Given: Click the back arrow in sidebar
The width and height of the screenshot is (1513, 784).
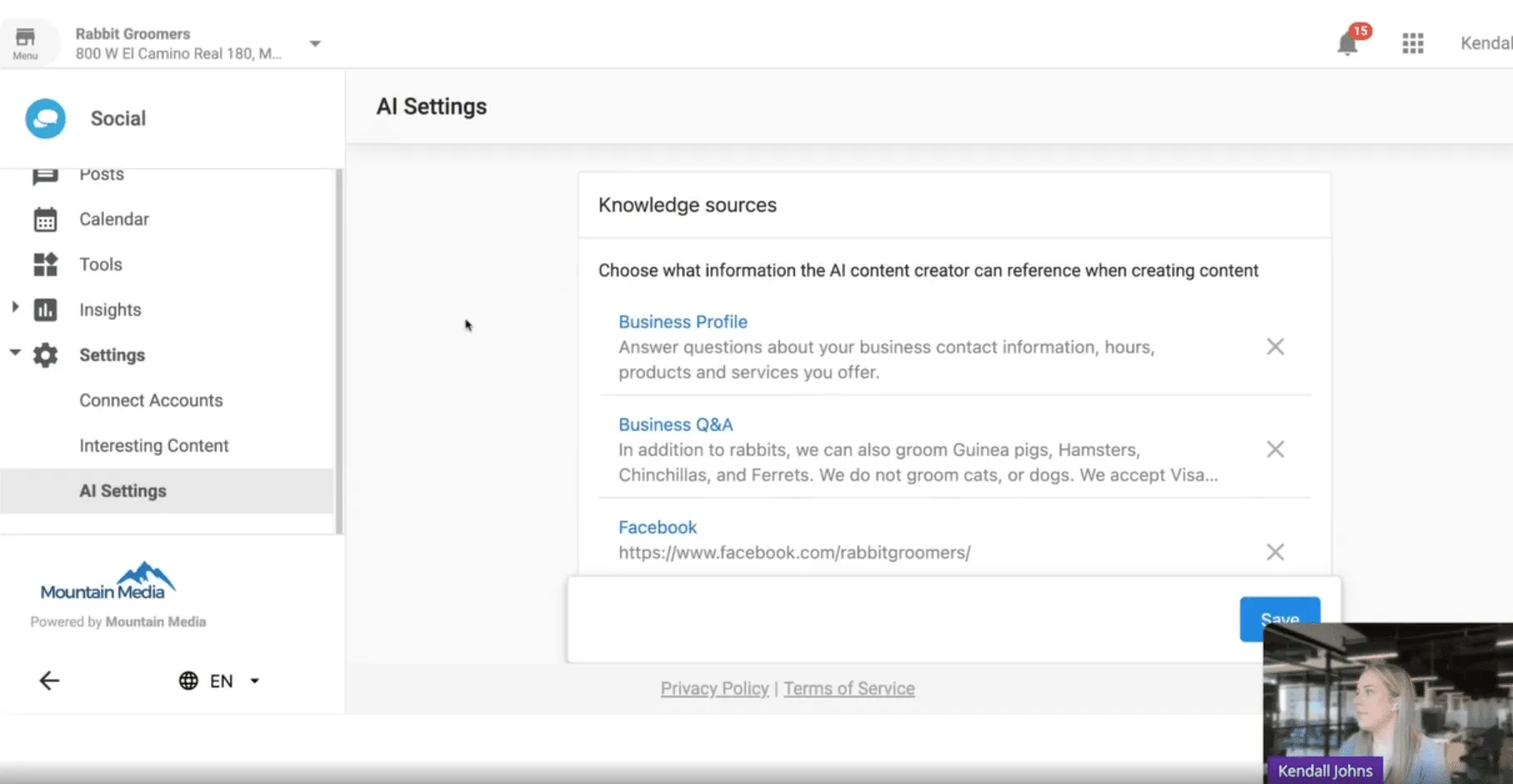Looking at the screenshot, I should [49, 681].
